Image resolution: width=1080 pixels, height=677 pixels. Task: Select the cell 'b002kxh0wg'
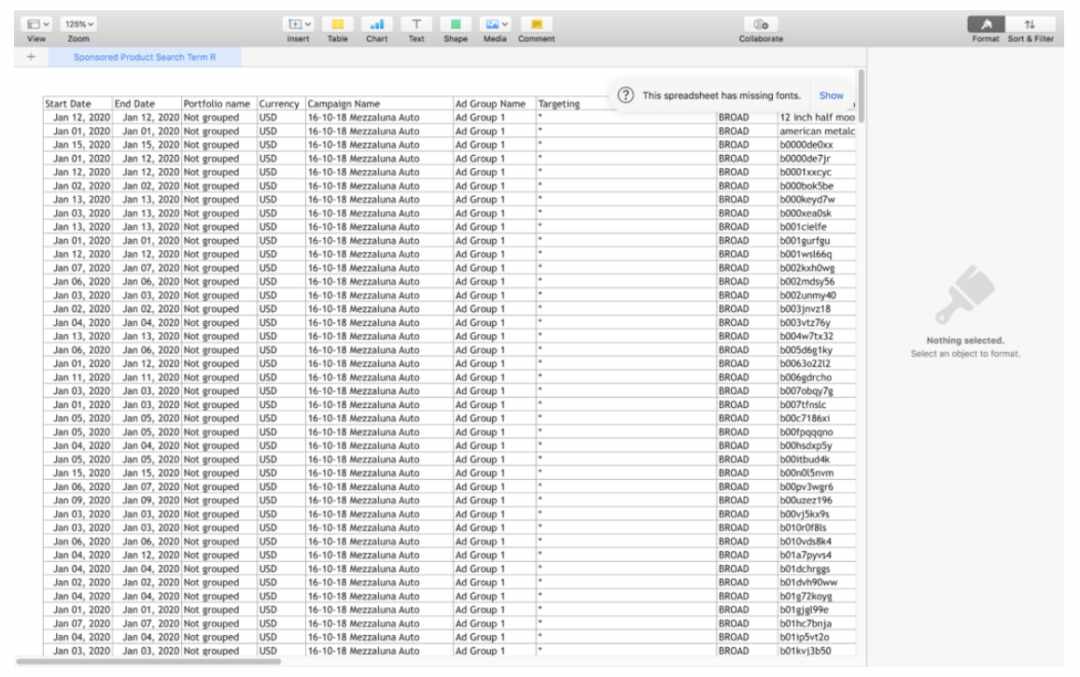[x=817, y=268]
